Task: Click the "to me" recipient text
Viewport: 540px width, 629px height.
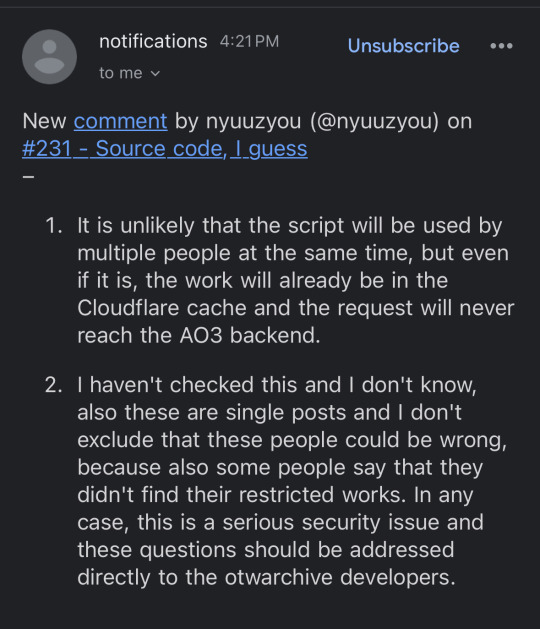Action: coord(121,73)
